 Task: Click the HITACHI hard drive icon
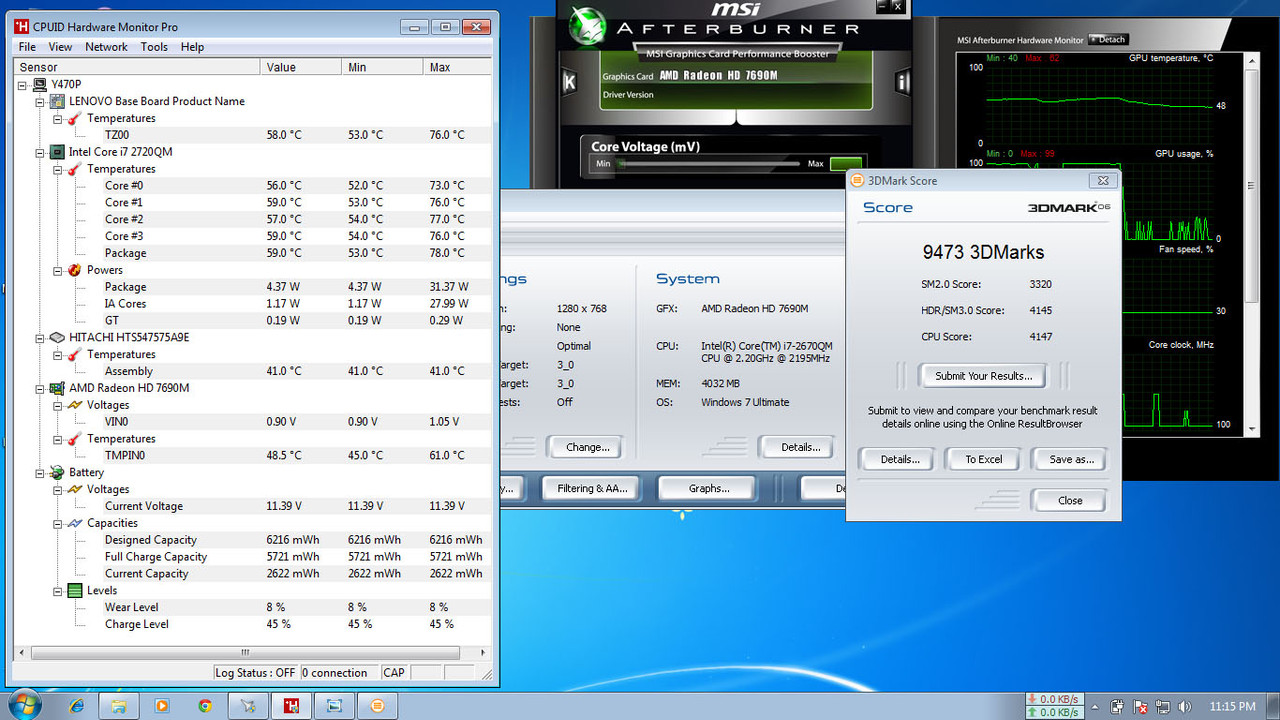pyautogui.click(x=57, y=337)
